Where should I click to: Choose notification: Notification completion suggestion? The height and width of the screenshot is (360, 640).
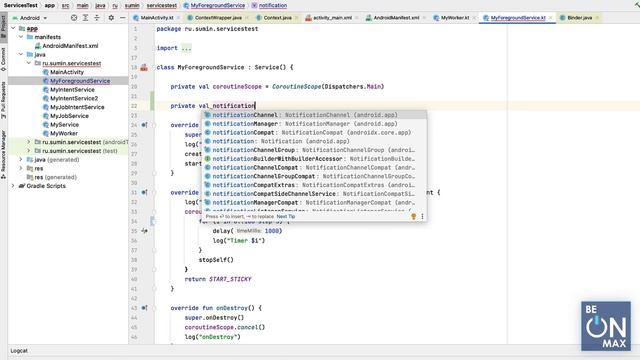point(315,141)
